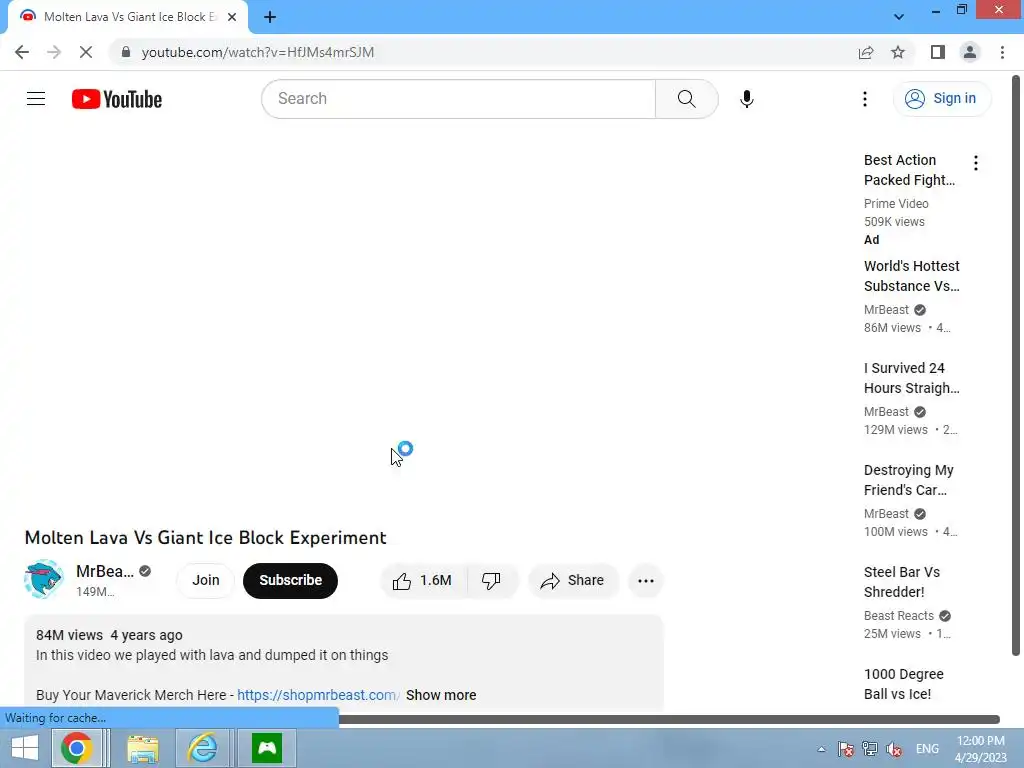
Task: Show hidden system tray icons
Action: click(x=821, y=749)
